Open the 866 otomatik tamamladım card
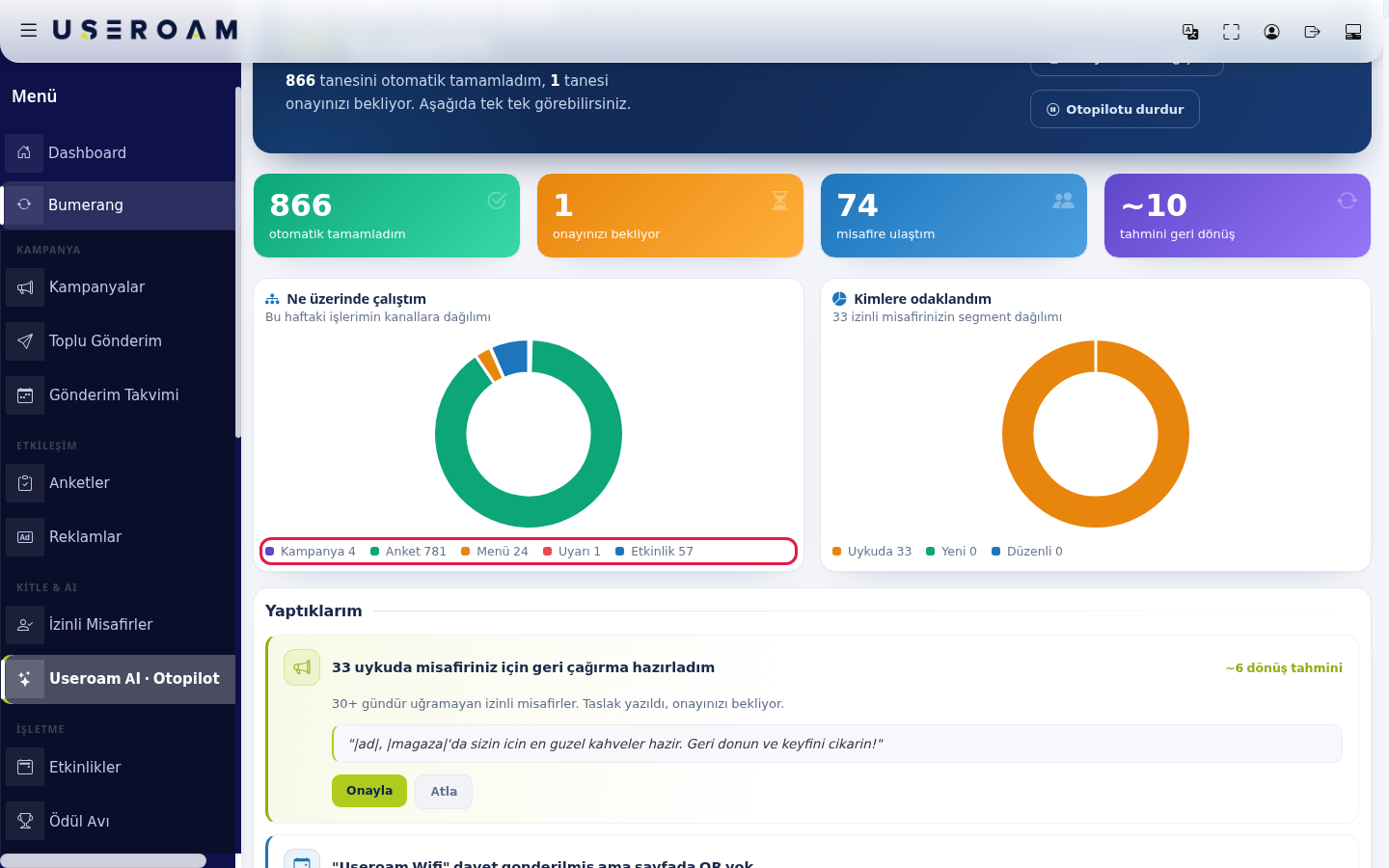 coord(387,216)
